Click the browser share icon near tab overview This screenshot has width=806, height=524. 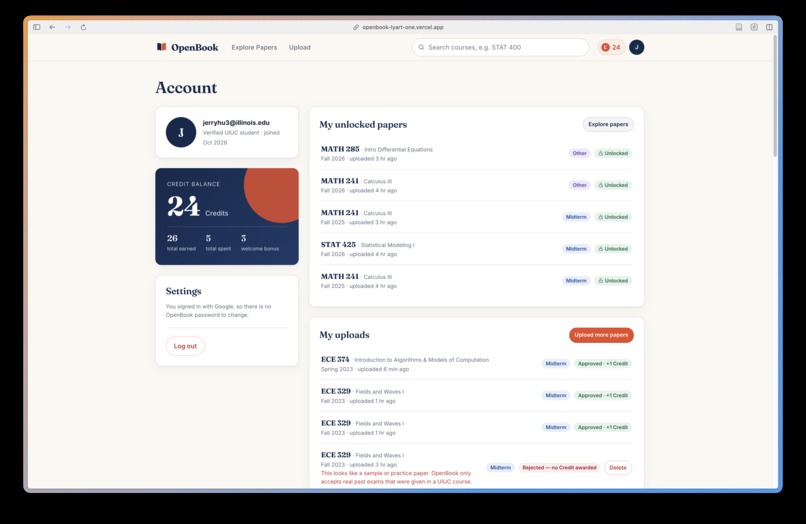pos(754,27)
